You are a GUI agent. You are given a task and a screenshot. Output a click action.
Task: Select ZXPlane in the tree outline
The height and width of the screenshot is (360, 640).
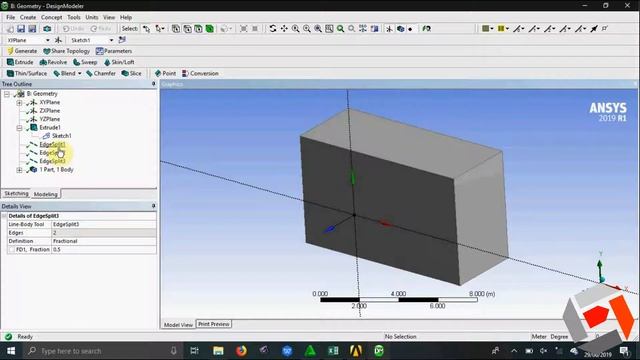click(x=50, y=111)
